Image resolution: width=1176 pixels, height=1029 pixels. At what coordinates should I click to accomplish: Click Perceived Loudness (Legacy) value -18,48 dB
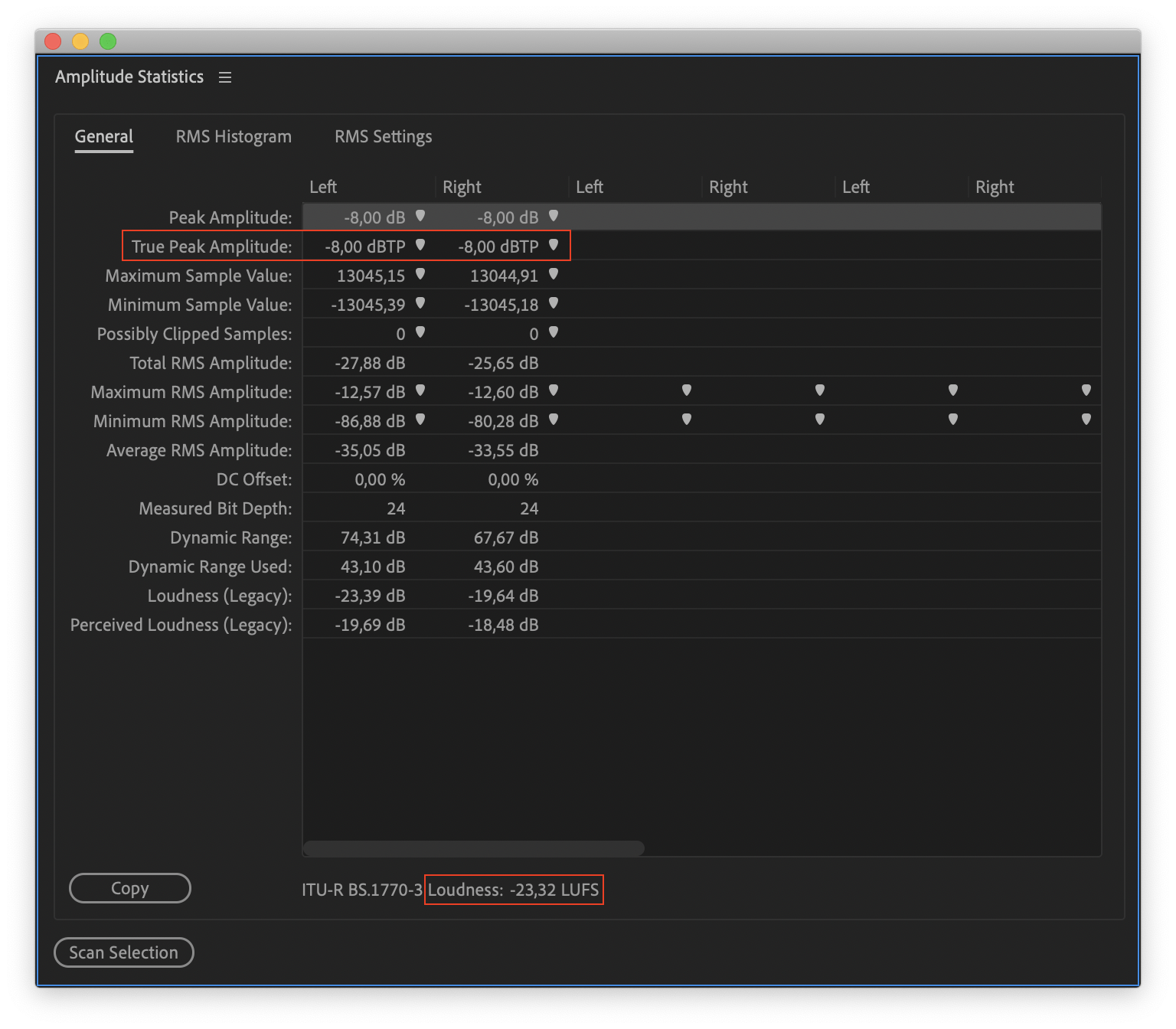[503, 625]
